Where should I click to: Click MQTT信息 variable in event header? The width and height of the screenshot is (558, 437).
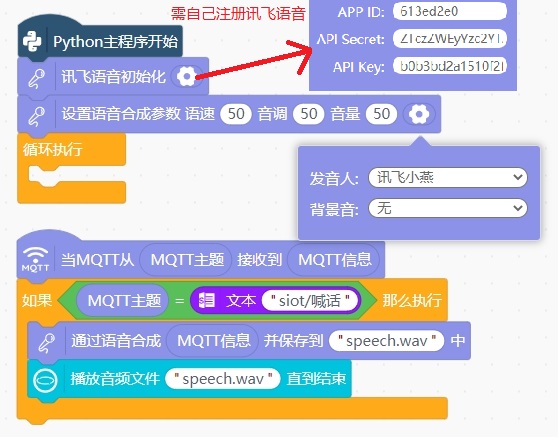333,259
